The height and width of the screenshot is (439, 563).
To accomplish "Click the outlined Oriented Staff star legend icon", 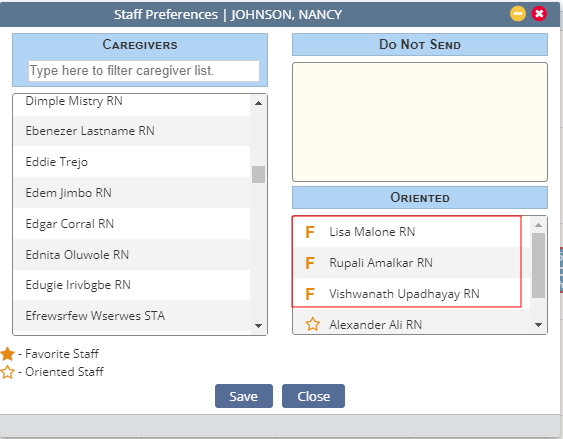I will [7, 372].
